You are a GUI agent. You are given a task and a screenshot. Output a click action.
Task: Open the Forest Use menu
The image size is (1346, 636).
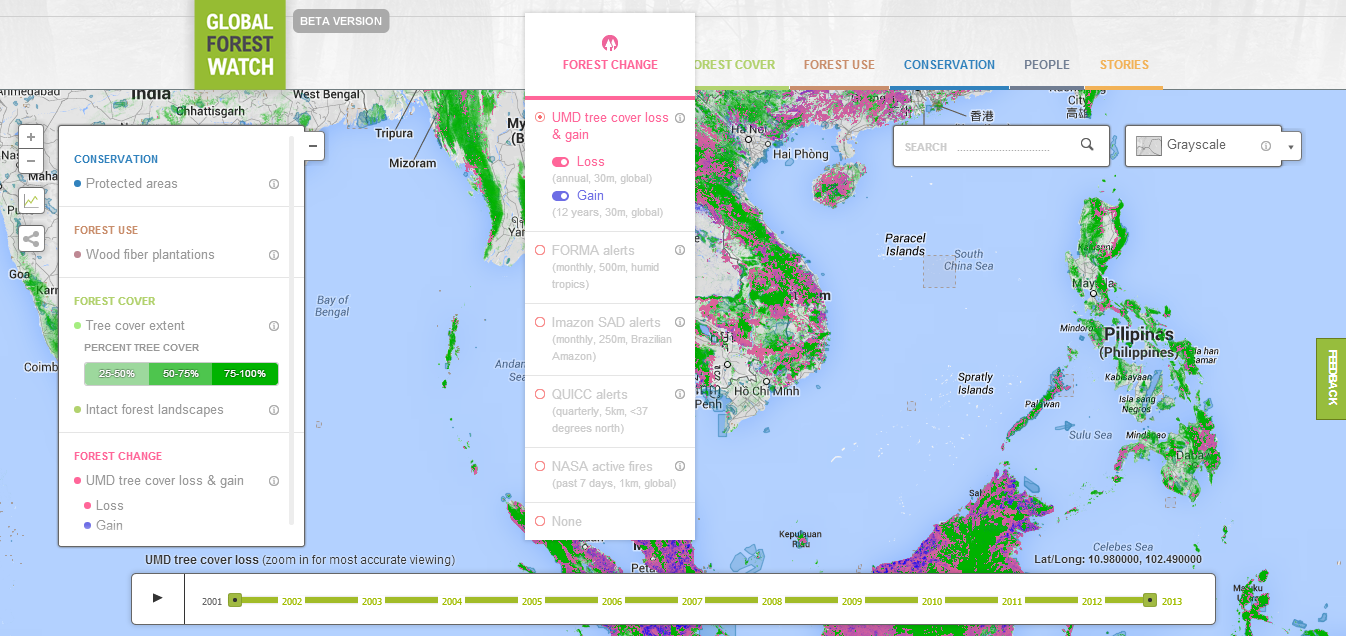(x=839, y=65)
